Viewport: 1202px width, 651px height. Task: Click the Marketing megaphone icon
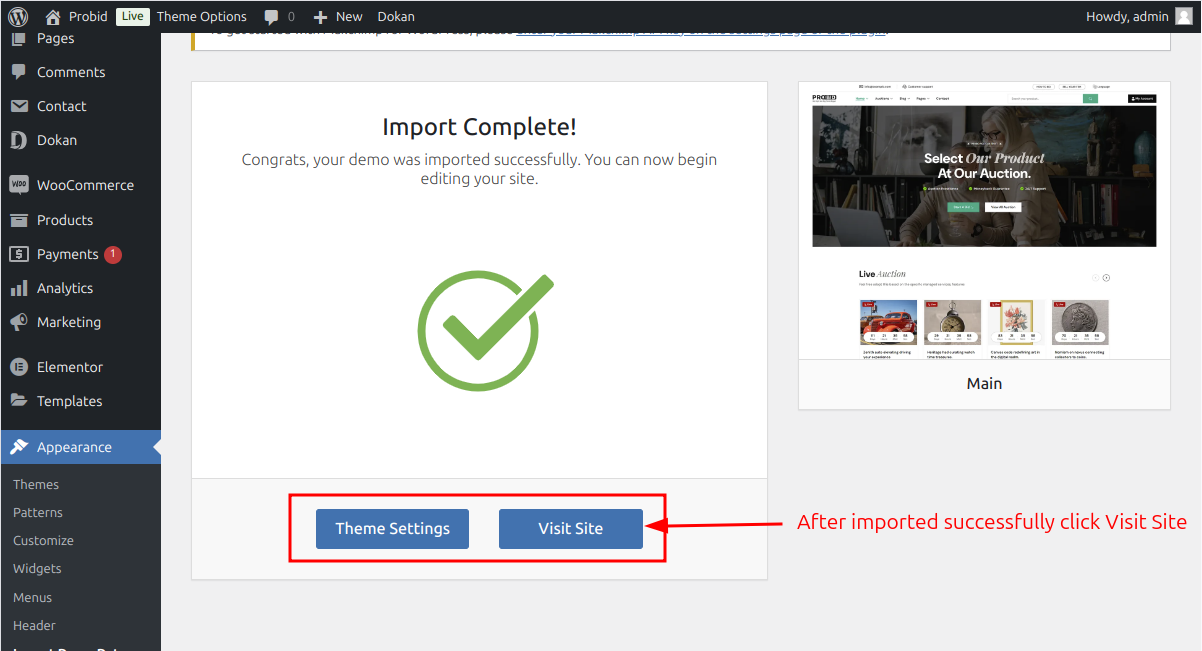point(19,322)
